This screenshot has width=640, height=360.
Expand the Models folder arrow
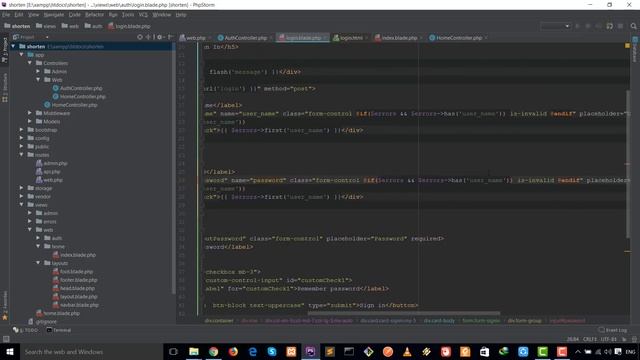(30, 121)
